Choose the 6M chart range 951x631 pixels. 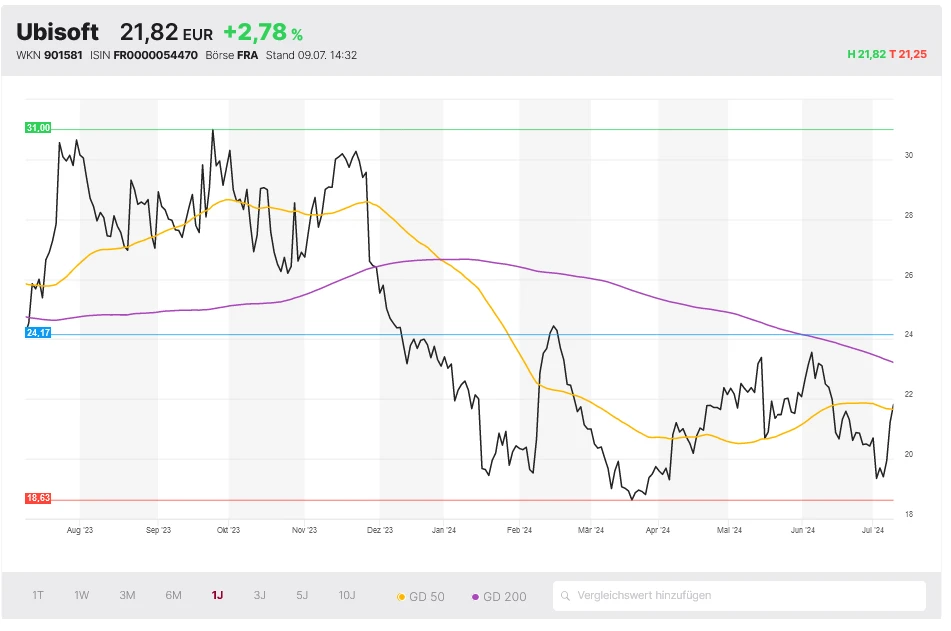tap(173, 596)
